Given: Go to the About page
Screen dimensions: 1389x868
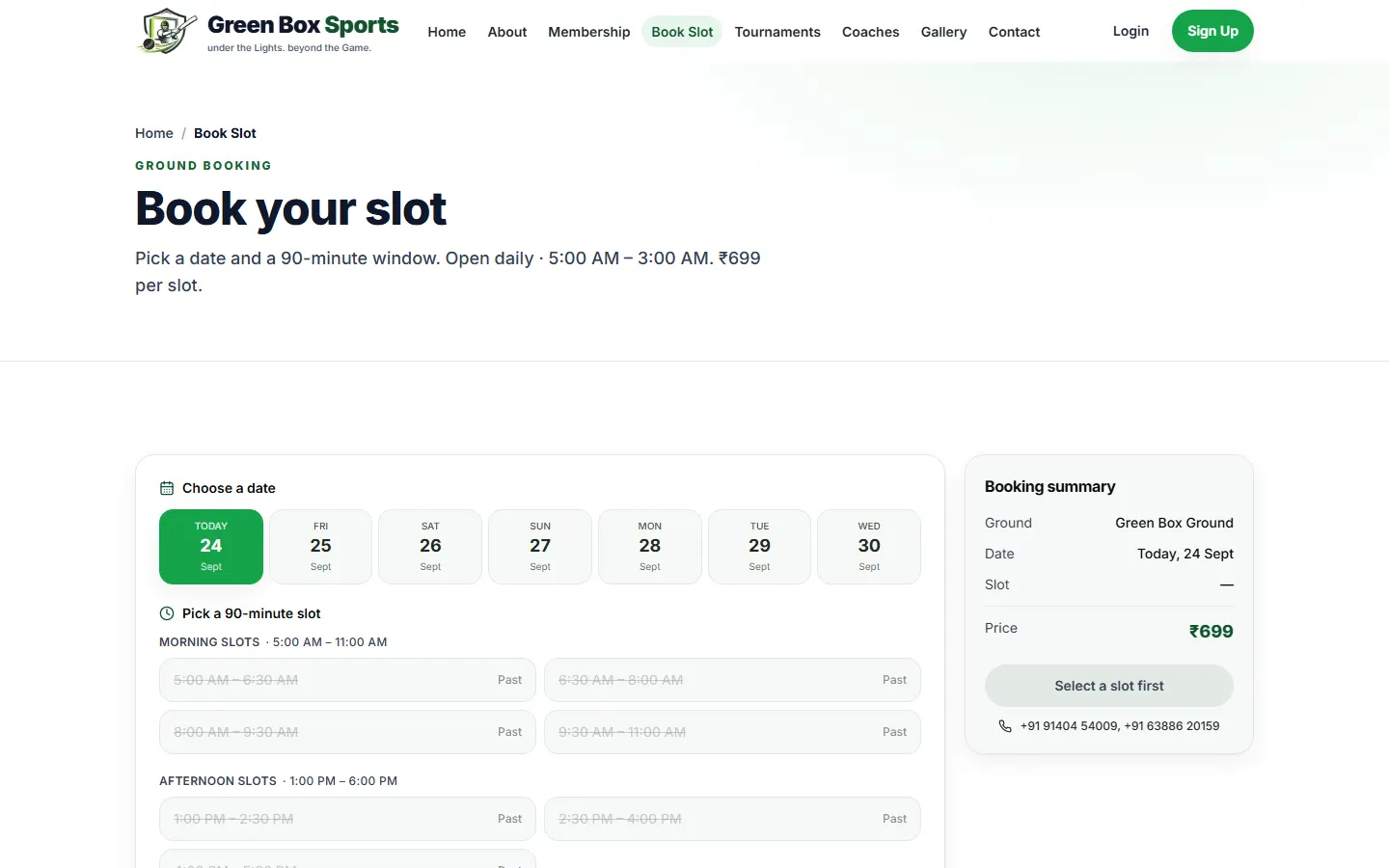Looking at the screenshot, I should pyautogui.click(x=507, y=32).
